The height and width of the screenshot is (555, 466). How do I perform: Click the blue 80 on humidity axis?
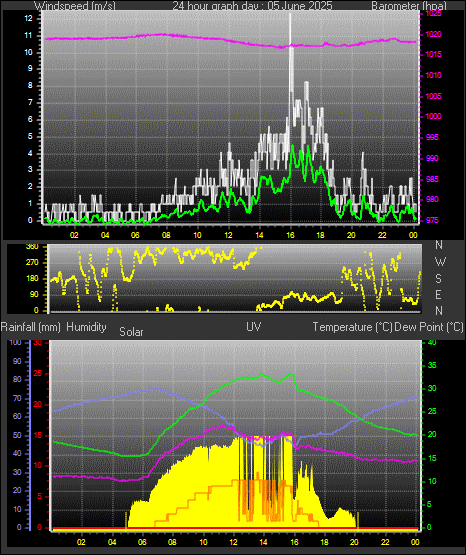pos(17,379)
